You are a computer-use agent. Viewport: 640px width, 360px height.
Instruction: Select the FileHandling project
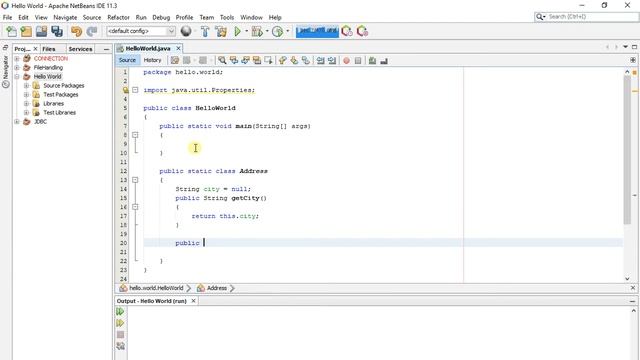(x=48, y=68)
